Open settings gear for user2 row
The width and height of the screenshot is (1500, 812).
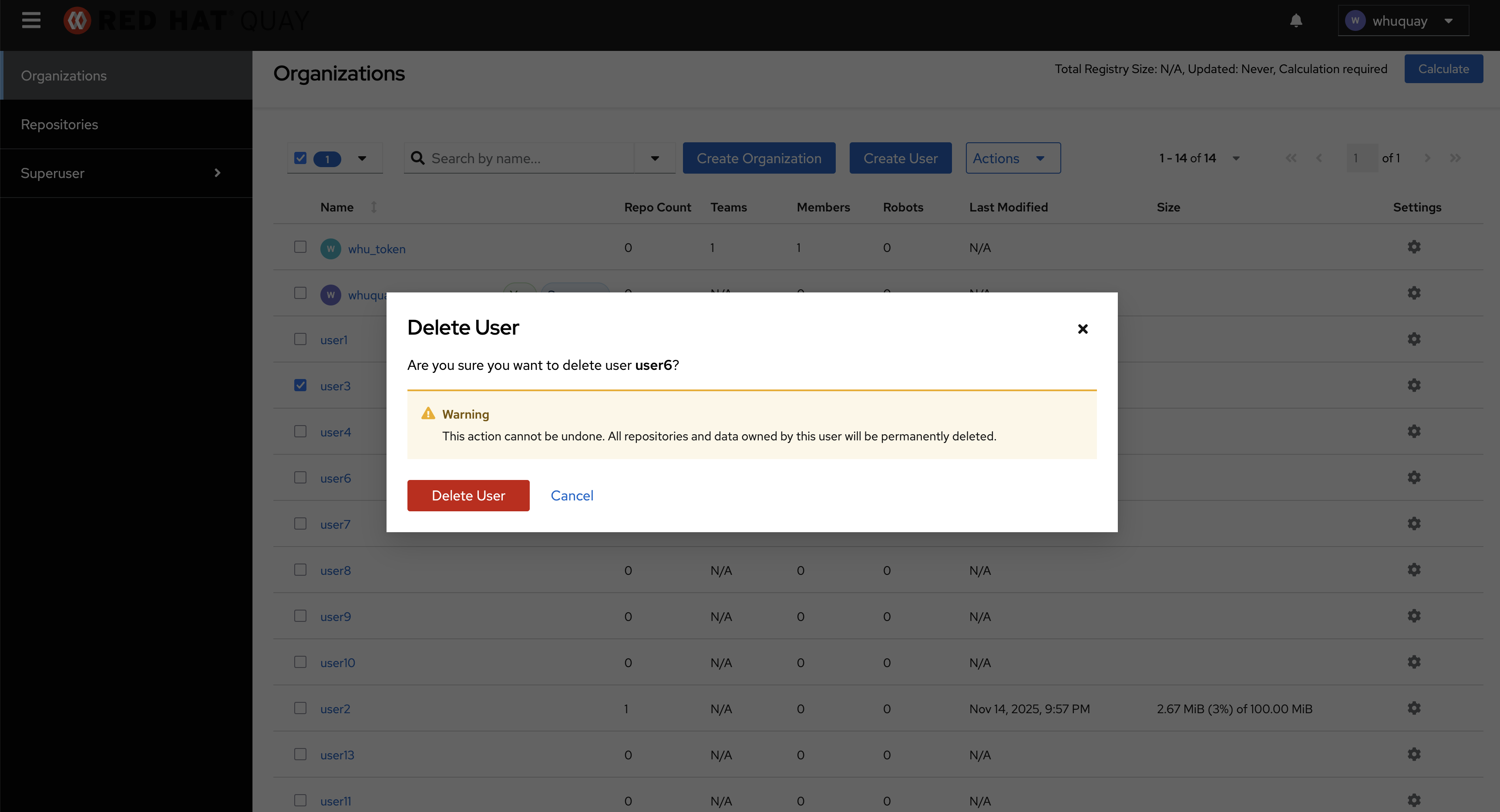pos(1414,708)
